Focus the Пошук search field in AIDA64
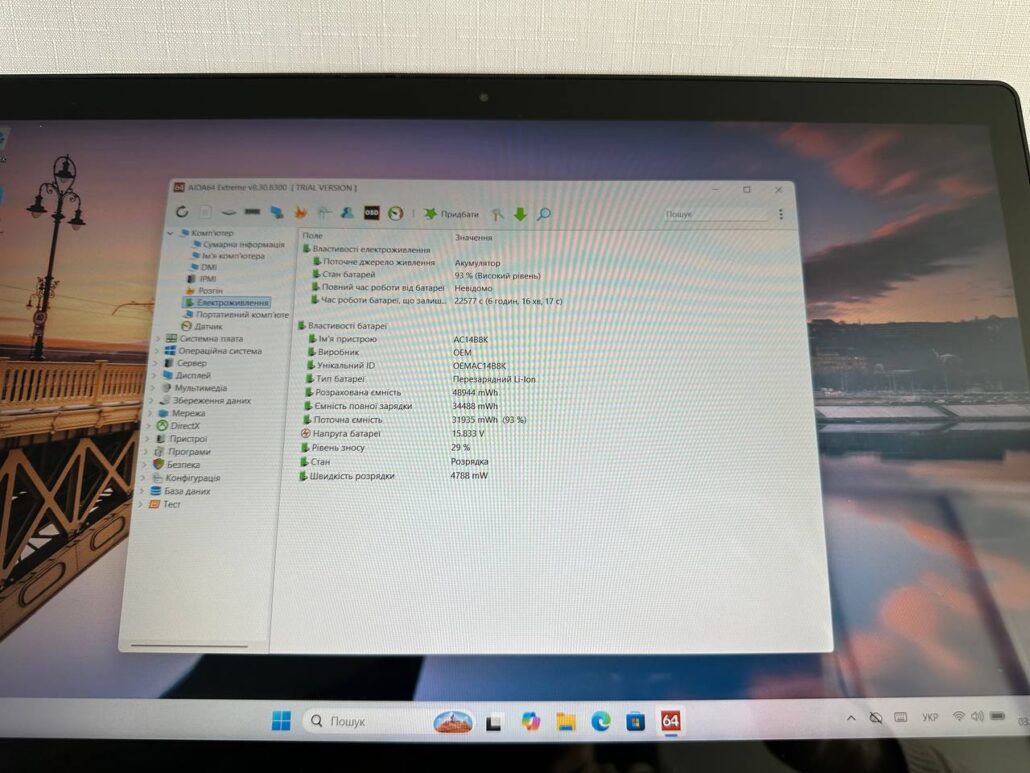 (715, 214)
